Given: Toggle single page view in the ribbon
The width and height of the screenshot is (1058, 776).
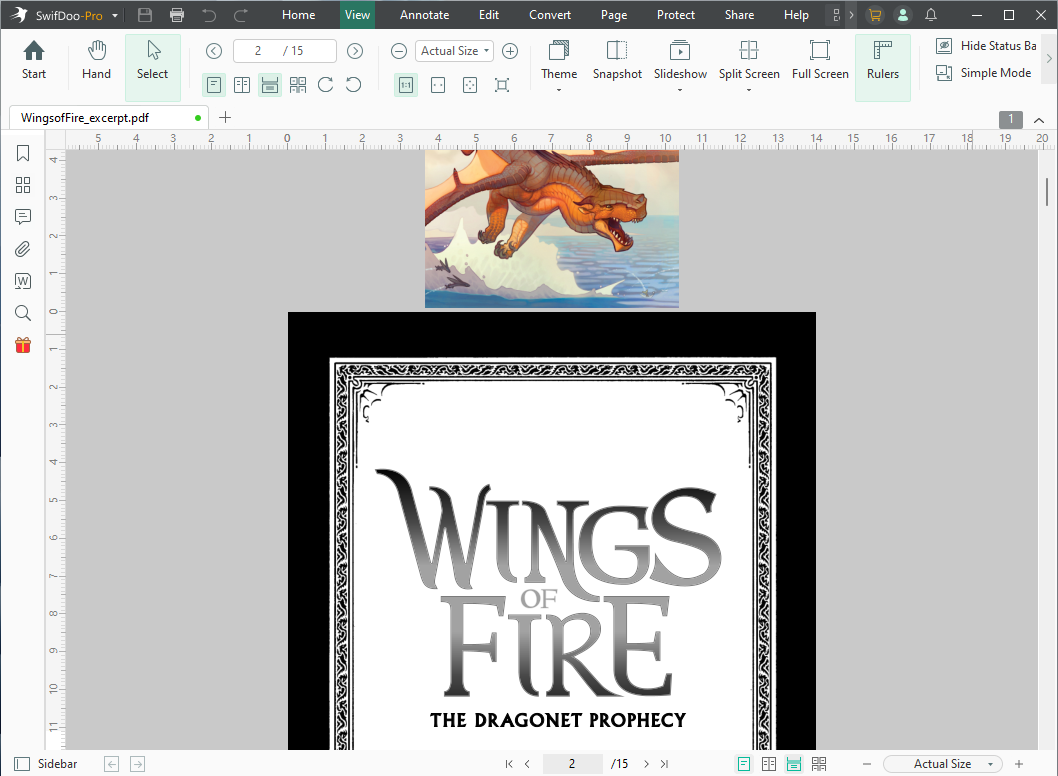Looking at the screenshot, I should [x=214, y=84].
